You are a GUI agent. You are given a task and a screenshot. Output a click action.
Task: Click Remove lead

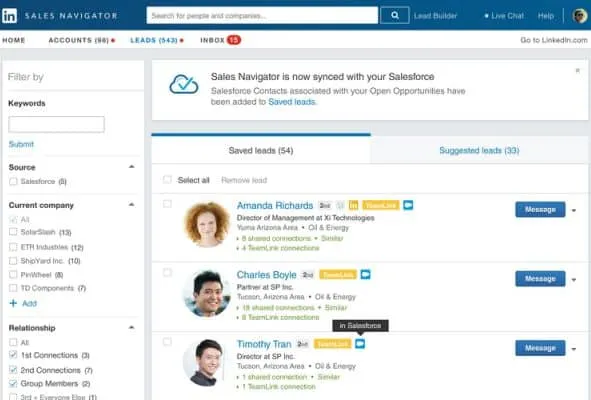244,180
